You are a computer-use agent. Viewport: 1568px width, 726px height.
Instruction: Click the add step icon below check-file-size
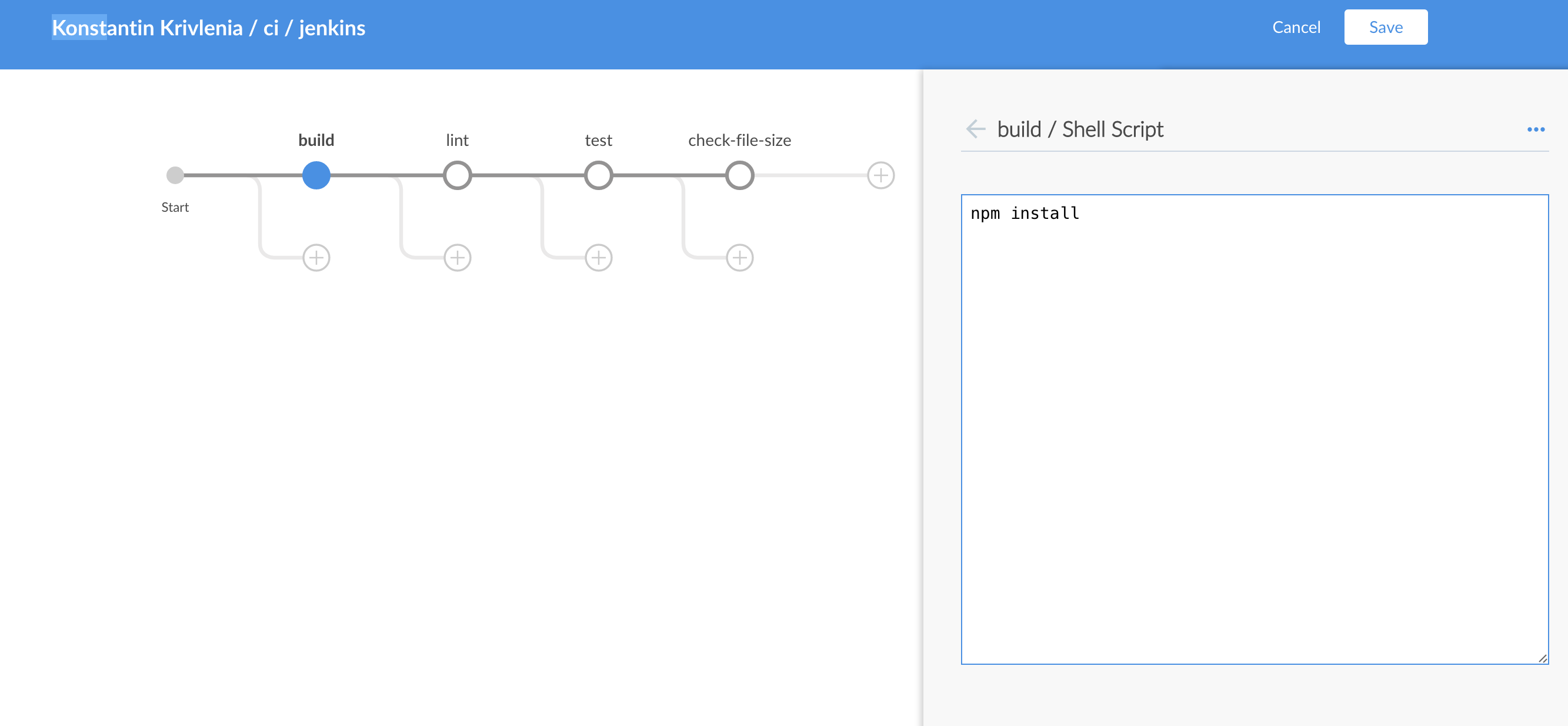[x=739, y=257]
